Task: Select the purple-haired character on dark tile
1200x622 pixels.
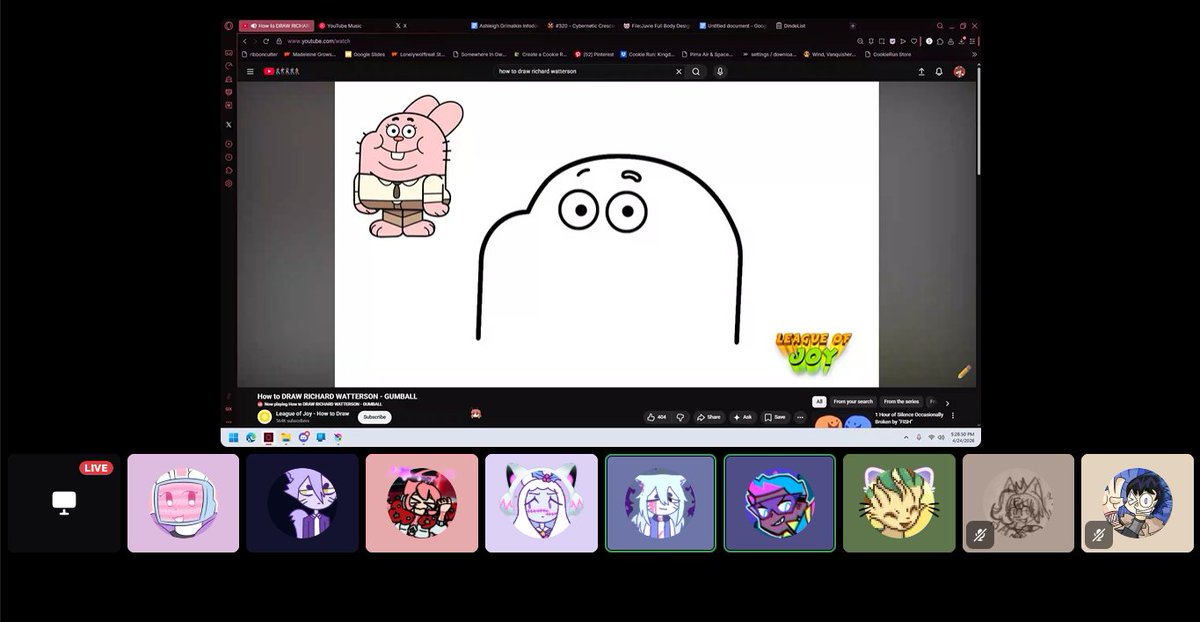Action: pos(302,503)
